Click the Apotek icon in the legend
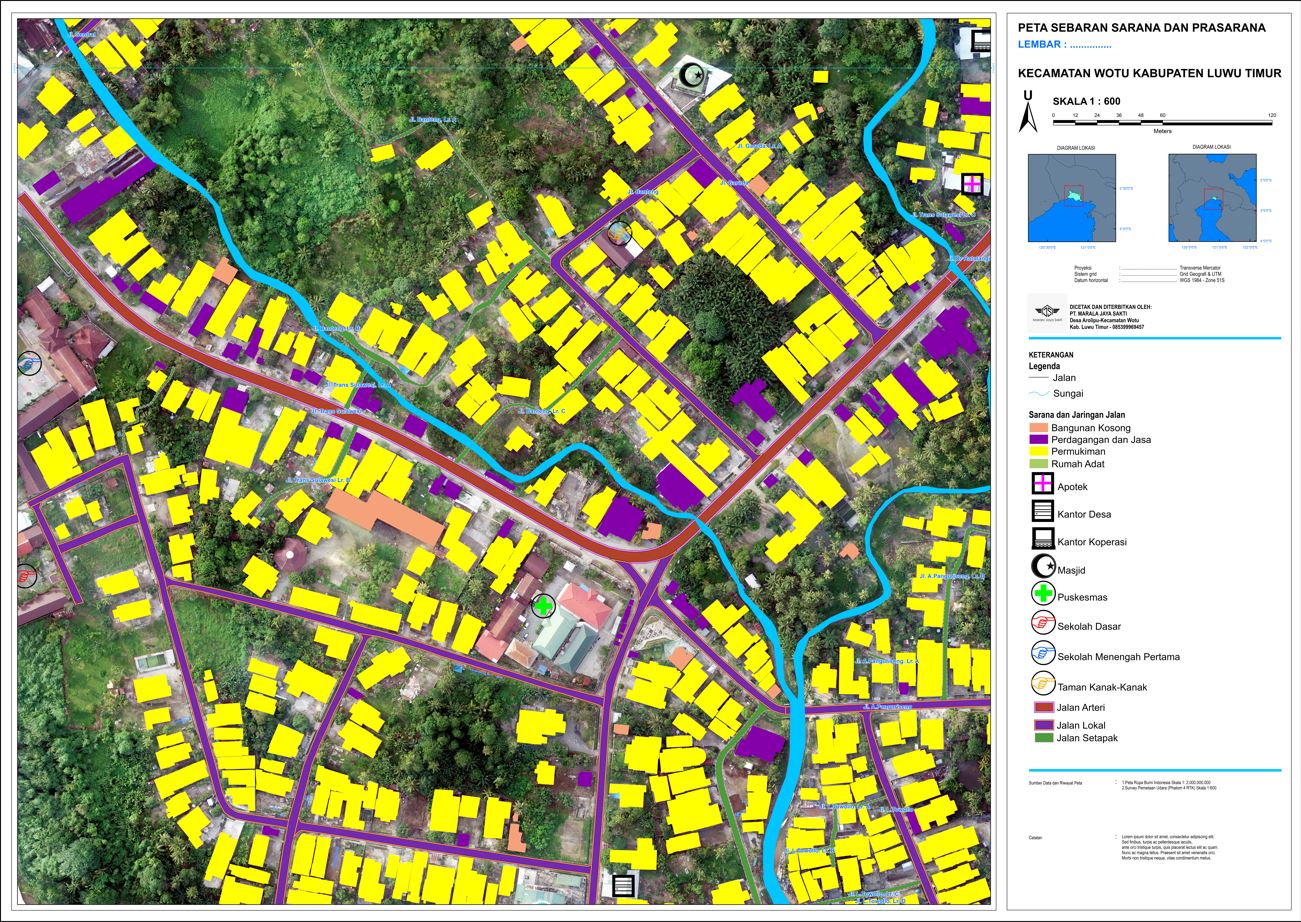The height and width of the screenshot is (922, 1301). [1043, 485]
